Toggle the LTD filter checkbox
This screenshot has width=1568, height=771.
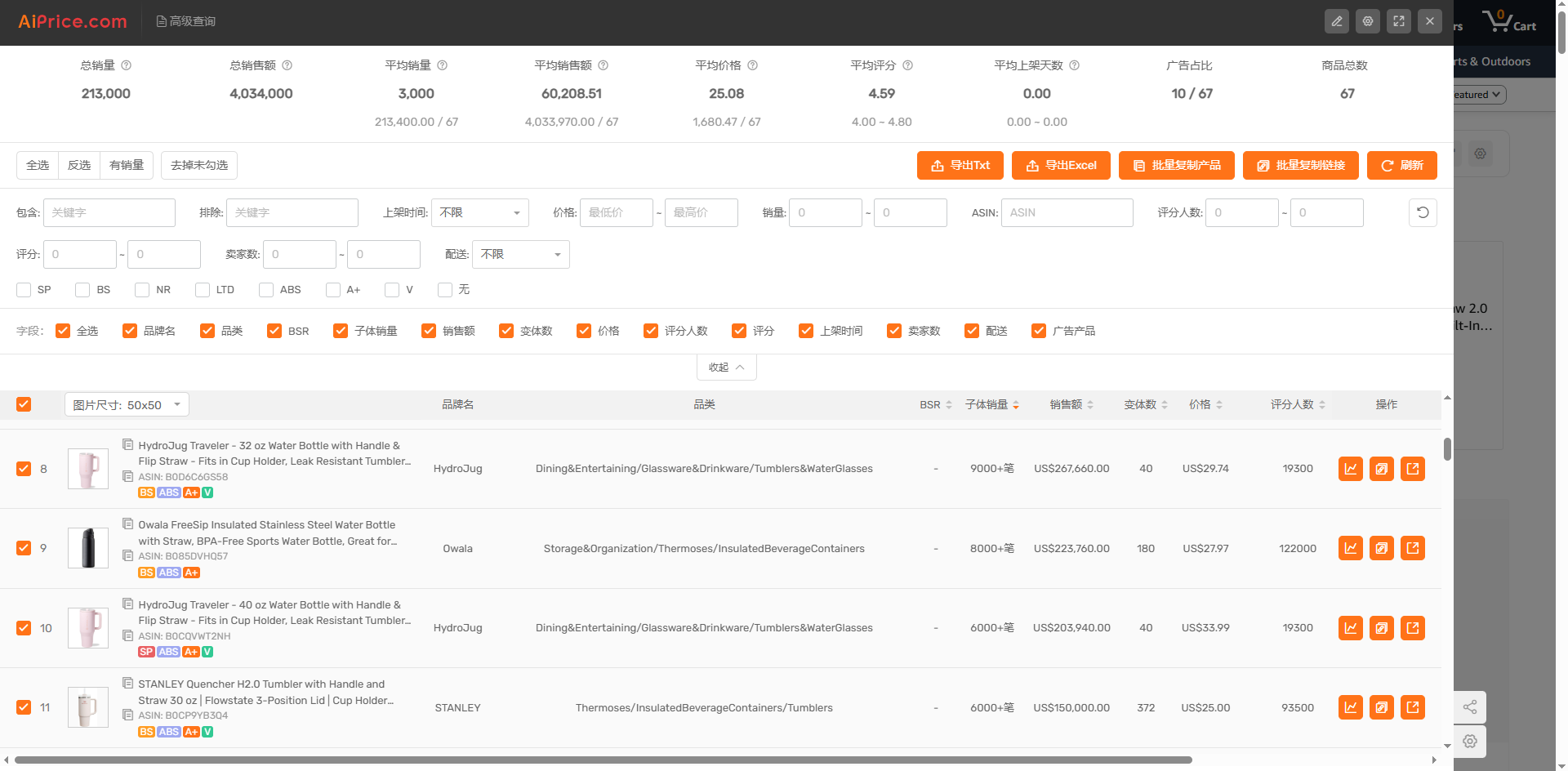click(203, 290)
